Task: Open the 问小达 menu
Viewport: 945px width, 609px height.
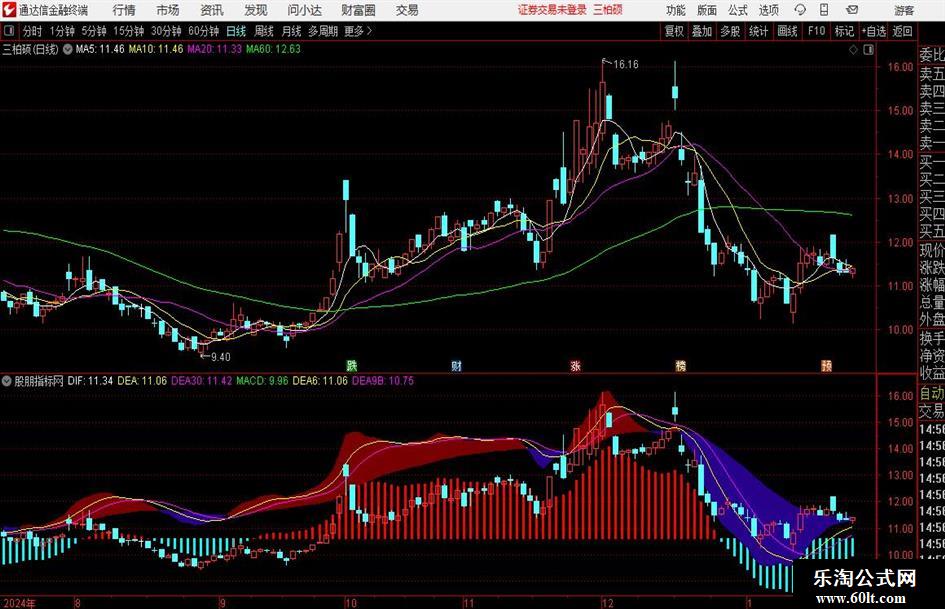Action: tap(304, 10)
